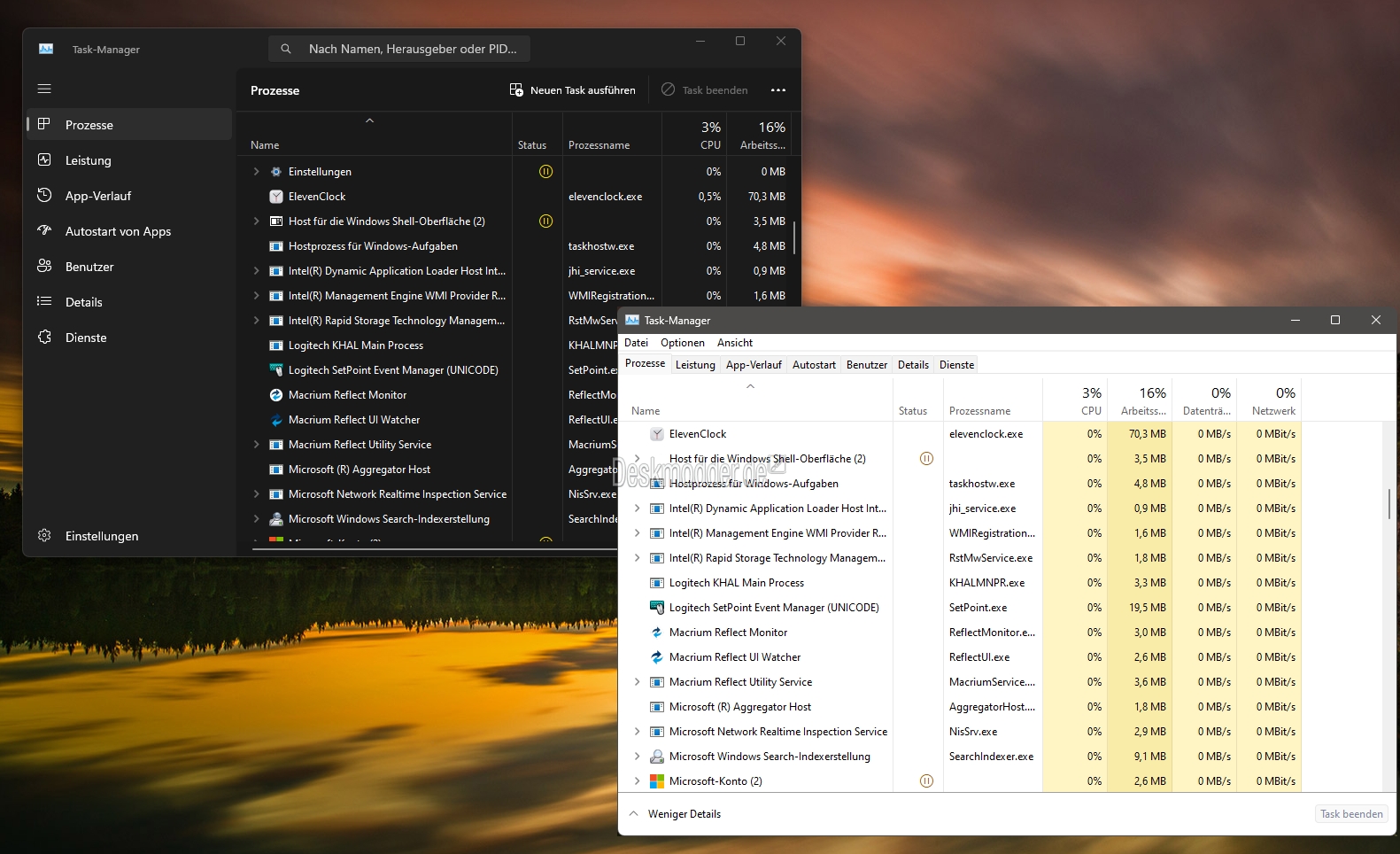The width and height of the screenshot is (1400, 854).
Task: Click search magnifier icon in dark Task-Manager
Action: (286, 49)
